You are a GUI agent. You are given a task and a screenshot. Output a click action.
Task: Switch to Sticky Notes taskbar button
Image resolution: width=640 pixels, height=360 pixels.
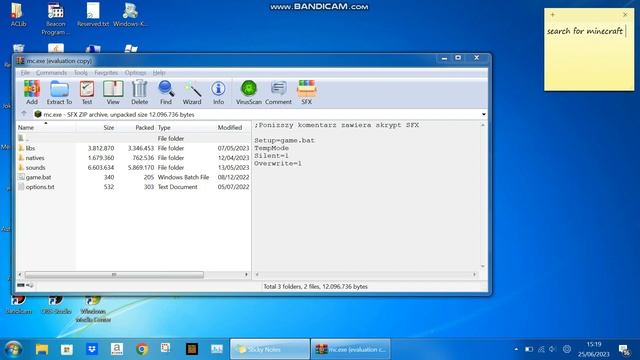point(270,349)
